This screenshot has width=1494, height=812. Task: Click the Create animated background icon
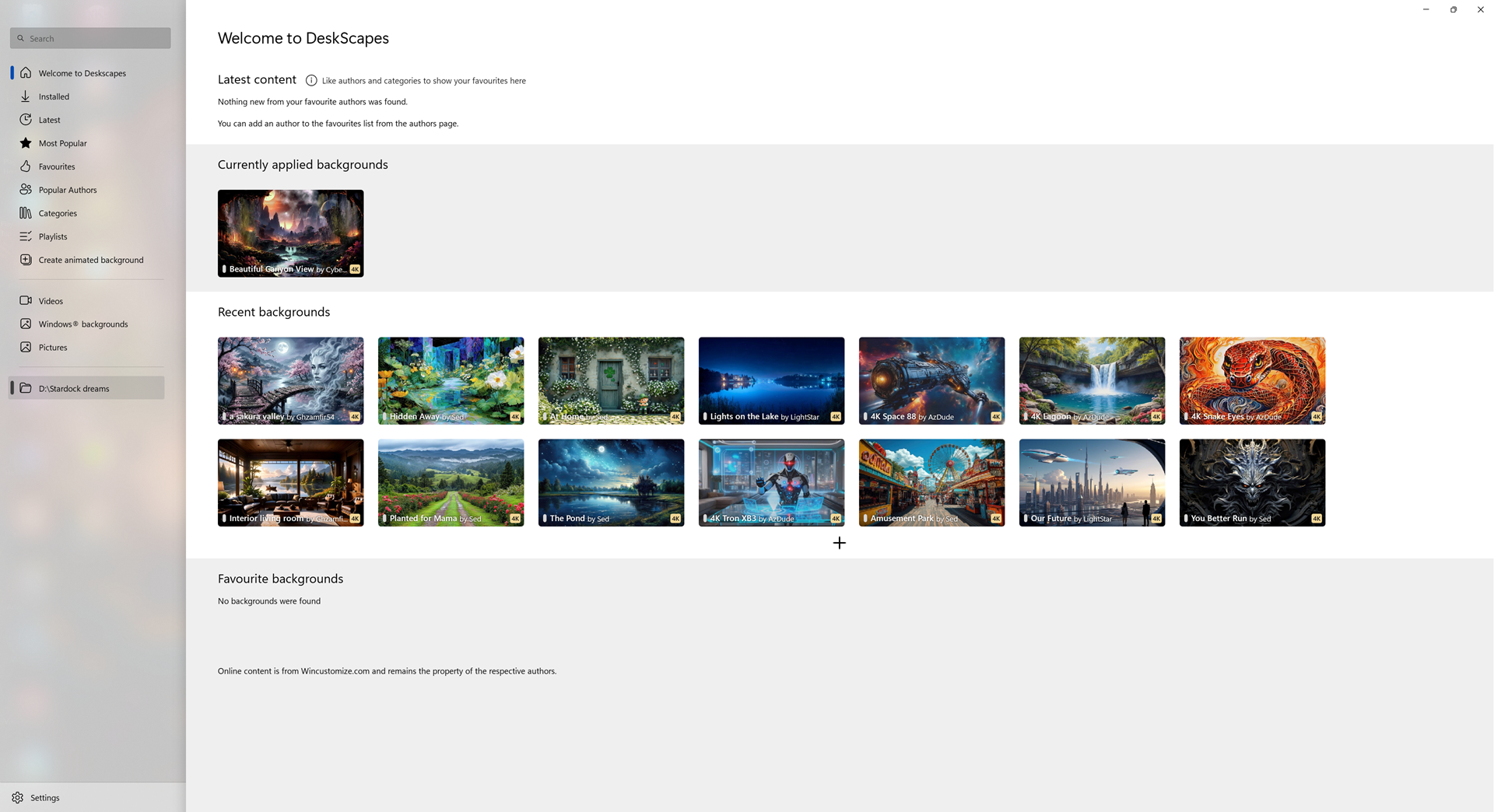pyautogui.click(x=26, y=260)
